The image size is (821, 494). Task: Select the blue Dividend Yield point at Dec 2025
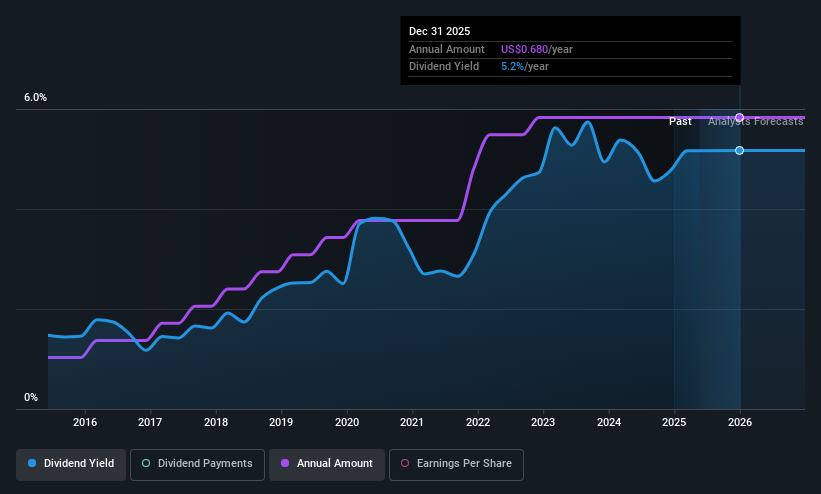(739, 150)
